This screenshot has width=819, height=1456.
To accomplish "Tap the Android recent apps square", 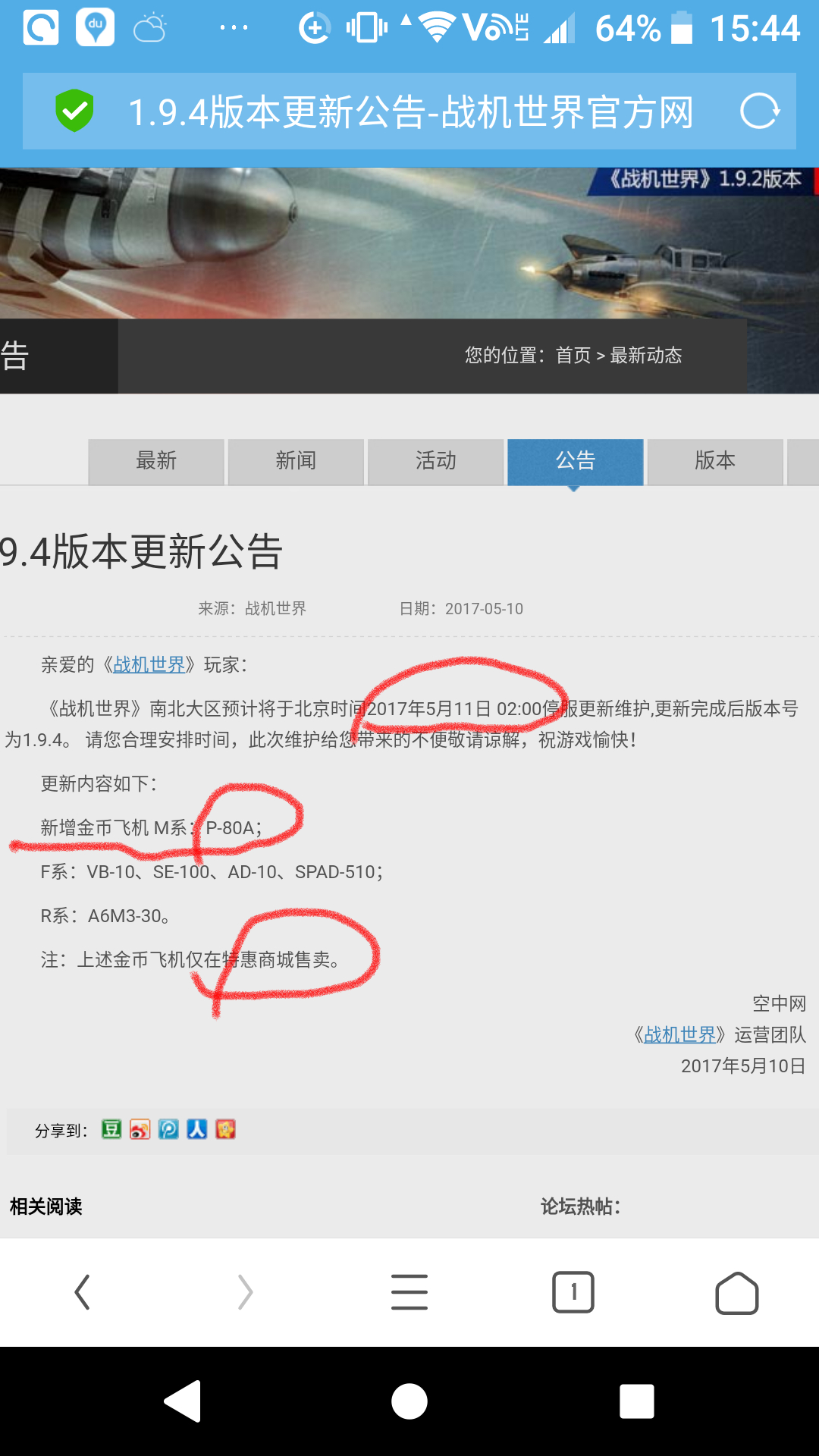I will coord(637,1401).
